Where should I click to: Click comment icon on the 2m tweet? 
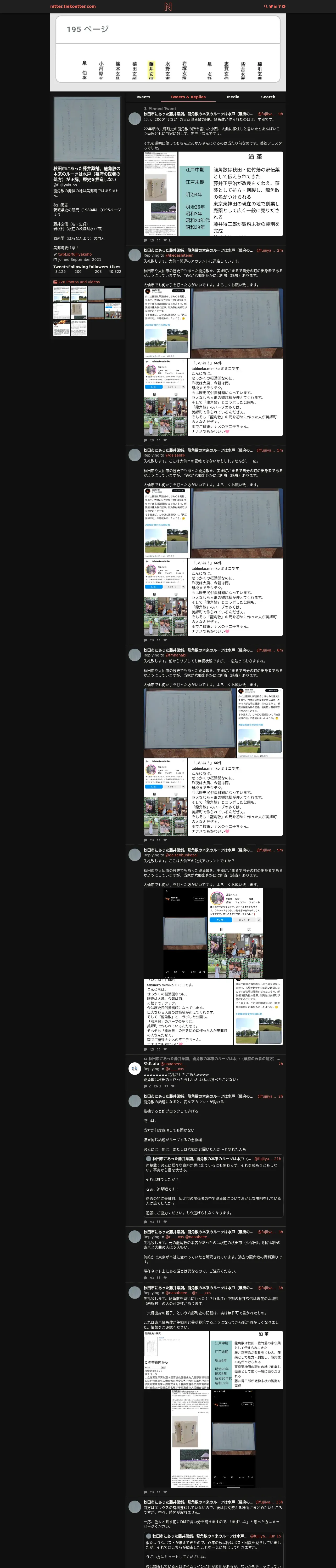[145, 440]
